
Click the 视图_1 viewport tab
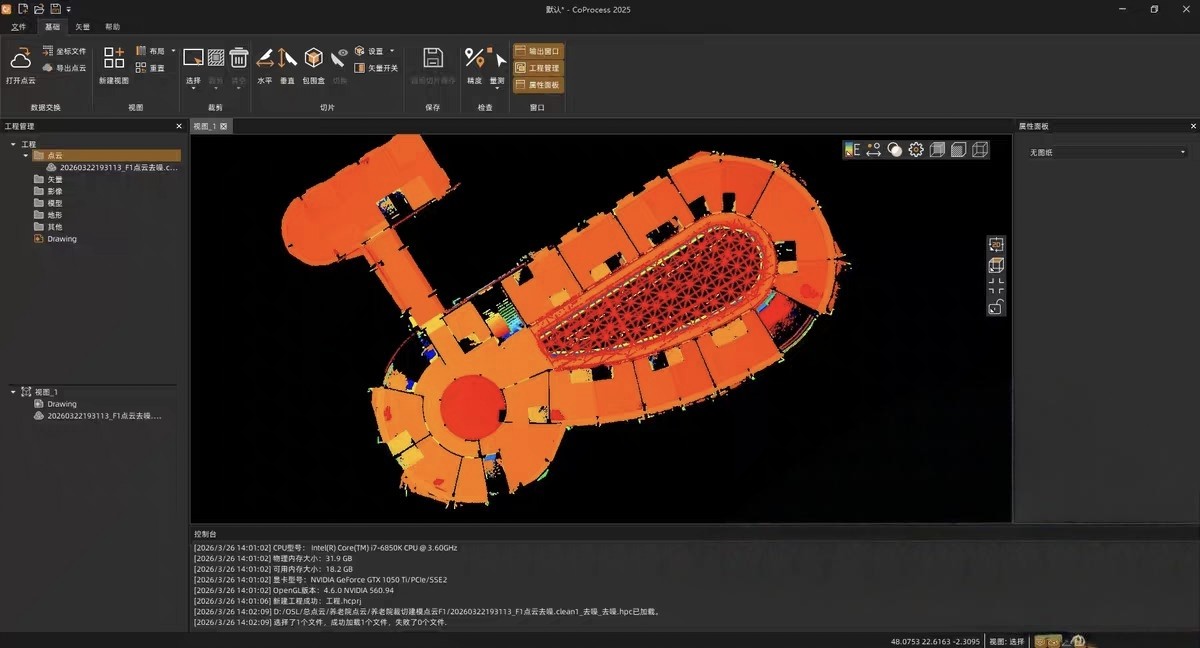pos(205,126)
